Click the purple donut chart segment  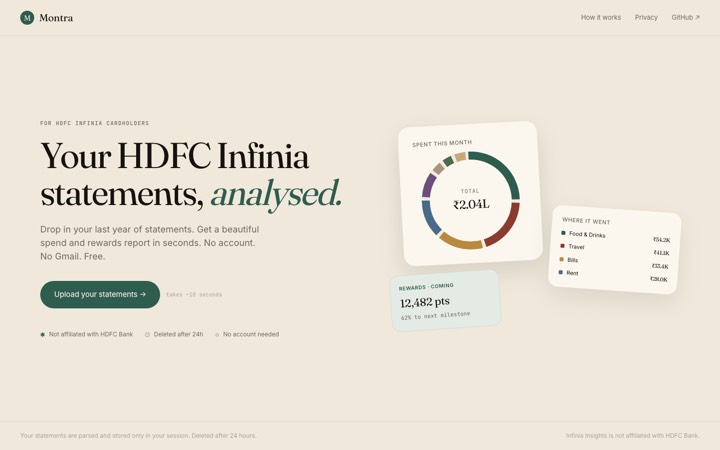pos(429,185)
